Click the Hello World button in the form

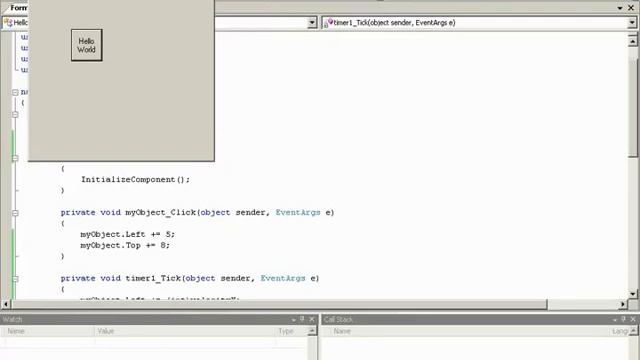tap(87, 45)
